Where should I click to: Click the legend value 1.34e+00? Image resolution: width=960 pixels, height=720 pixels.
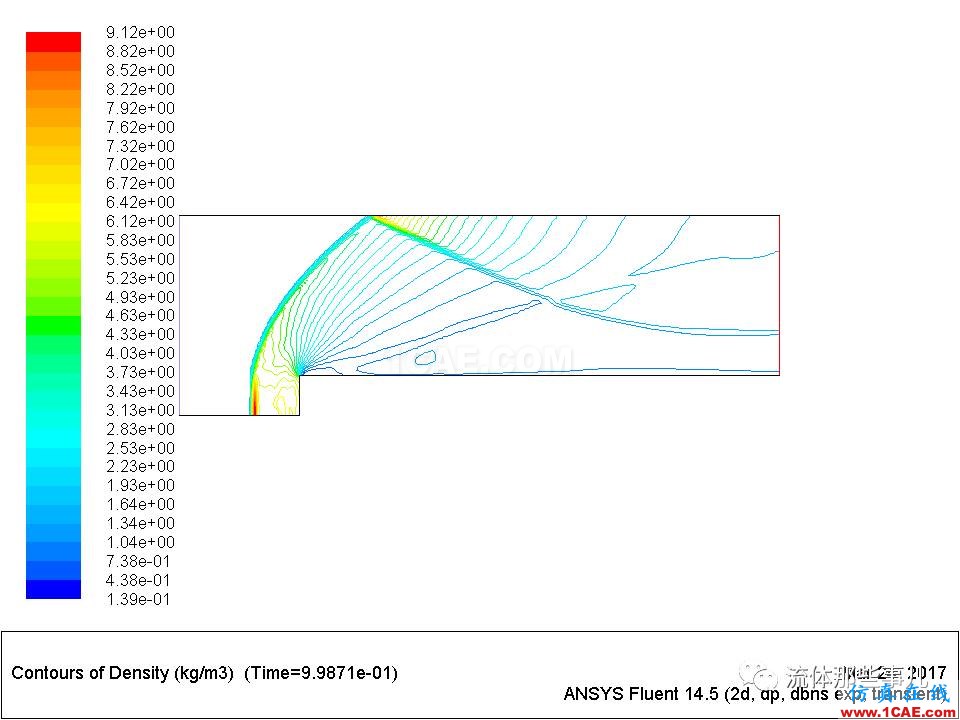point(140,523)
